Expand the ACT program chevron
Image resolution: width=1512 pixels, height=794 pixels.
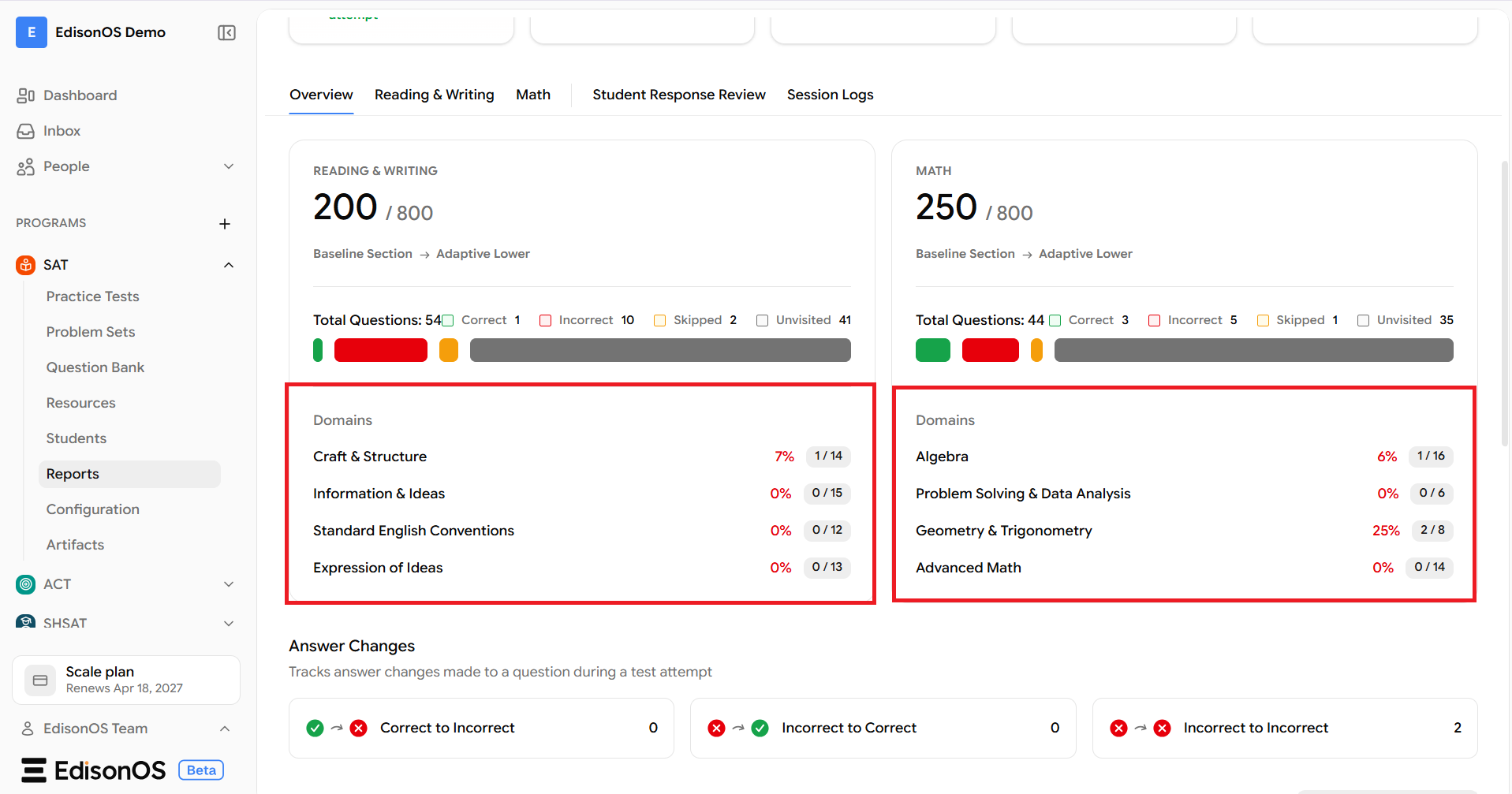[x=229, y=584]
